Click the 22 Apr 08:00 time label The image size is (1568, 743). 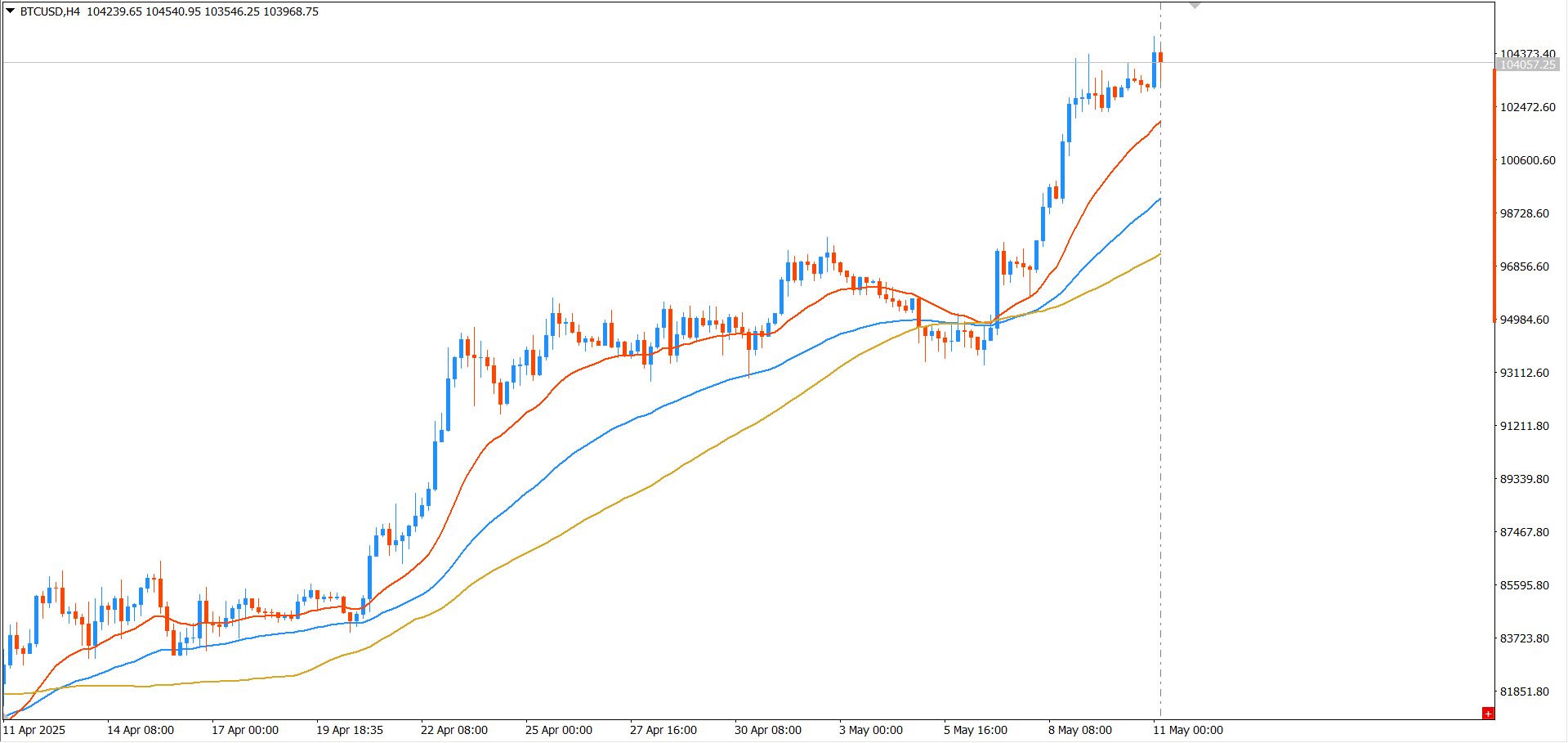point(453,730)
